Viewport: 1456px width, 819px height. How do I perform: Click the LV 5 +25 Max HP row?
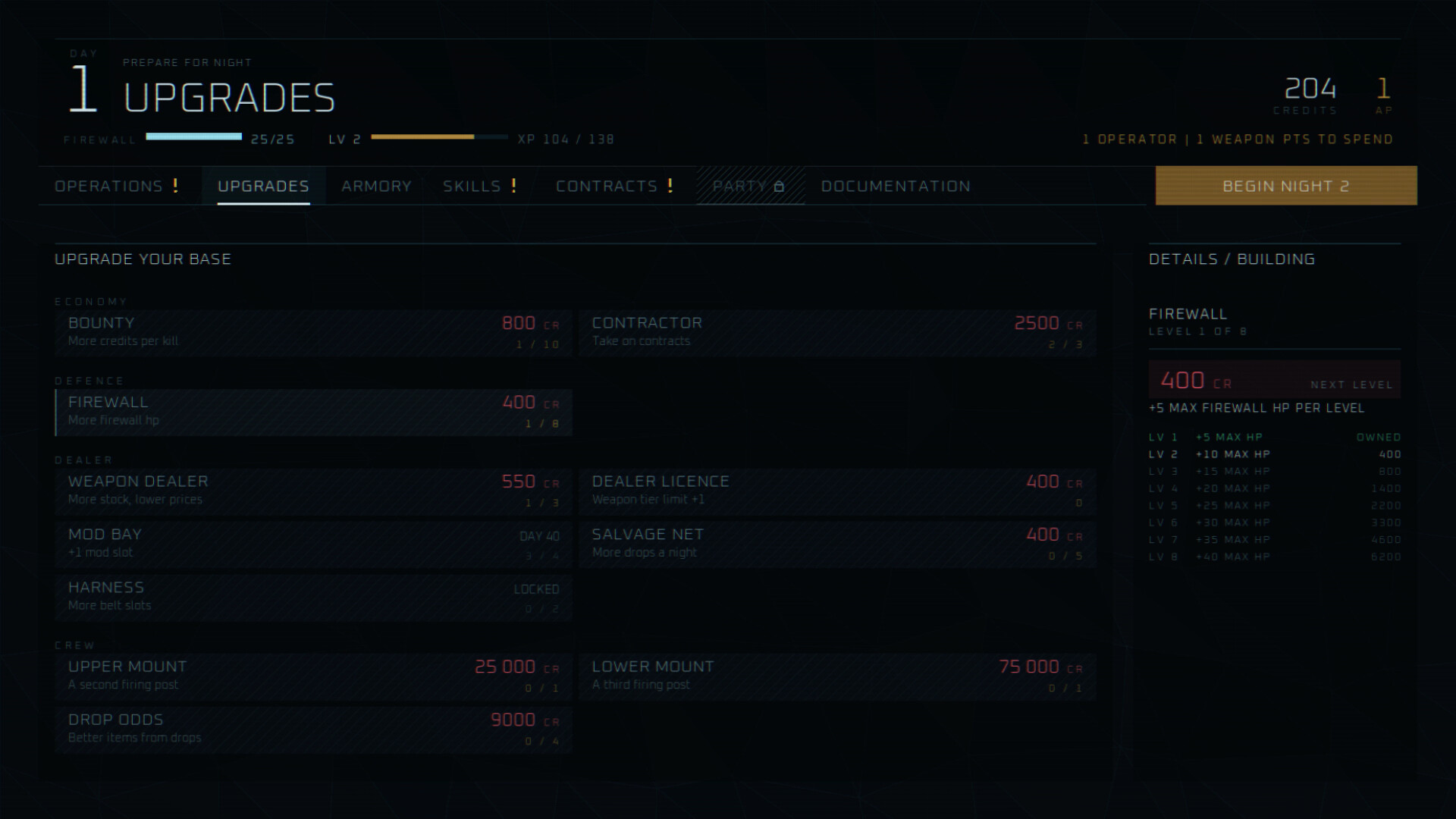[x=1275, y=505]
